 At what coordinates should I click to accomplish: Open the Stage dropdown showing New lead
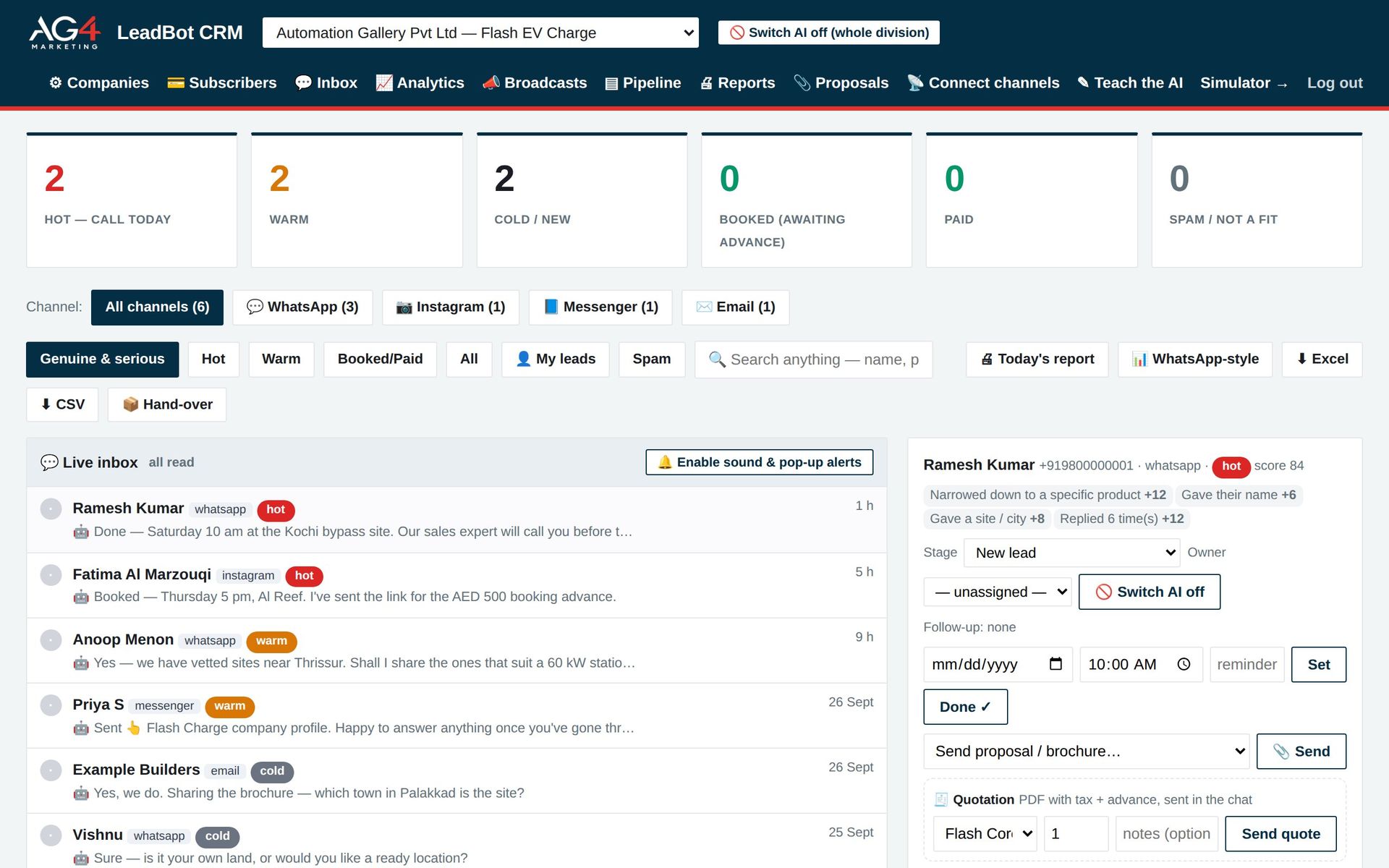pos(1072,553)
